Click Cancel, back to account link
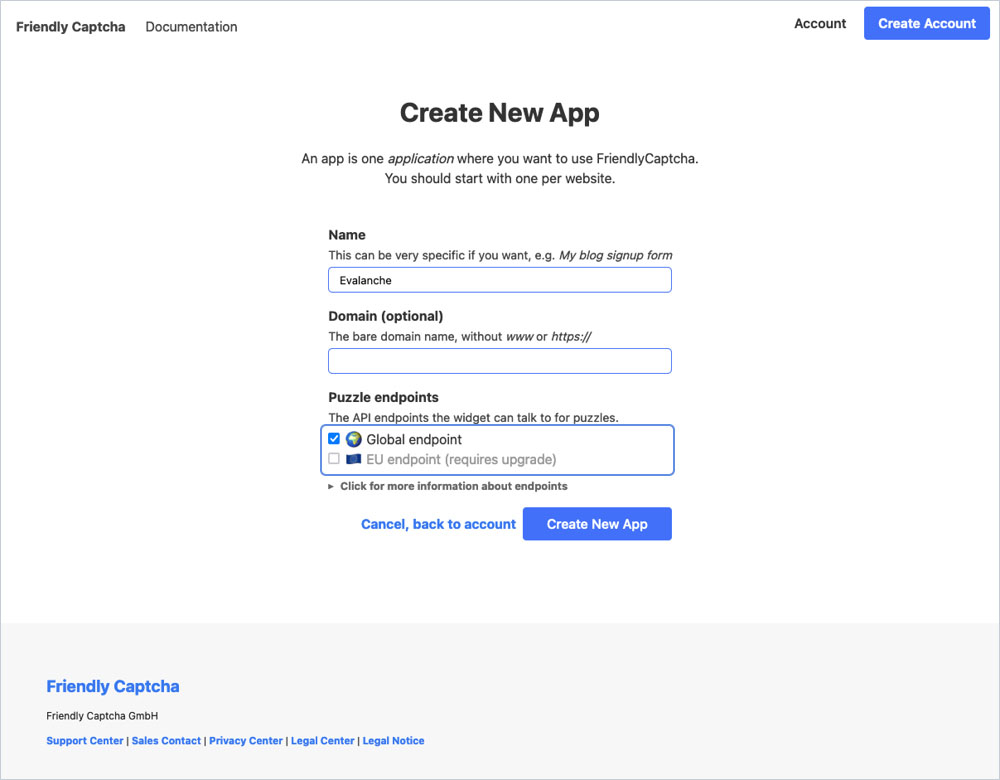This screenshot has height=780, width=1000. pyautogui.click(x=438, y=524)
